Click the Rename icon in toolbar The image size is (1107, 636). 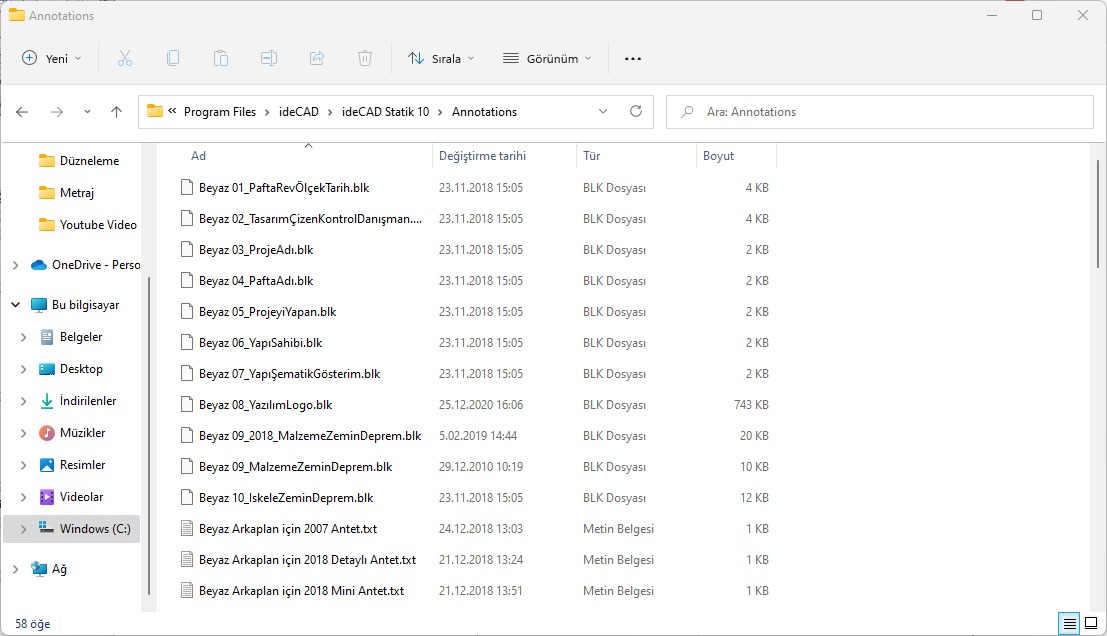click(x=269, y=59)
